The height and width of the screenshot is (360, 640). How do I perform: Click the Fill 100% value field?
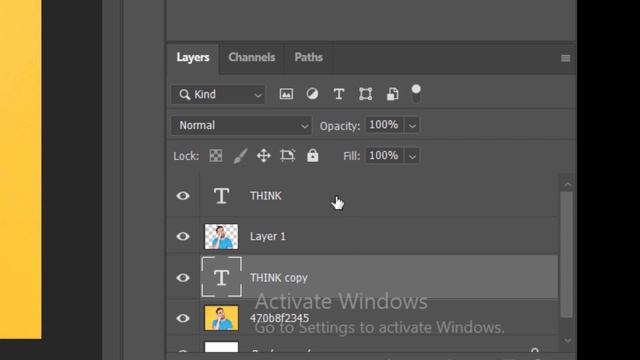tap(384, 156)
